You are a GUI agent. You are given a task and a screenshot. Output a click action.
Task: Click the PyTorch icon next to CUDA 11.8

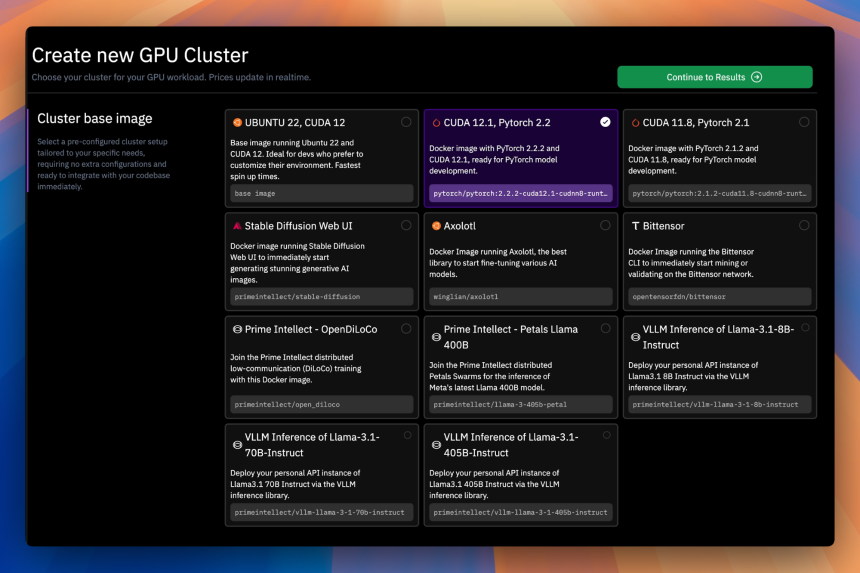coord(635,123)
